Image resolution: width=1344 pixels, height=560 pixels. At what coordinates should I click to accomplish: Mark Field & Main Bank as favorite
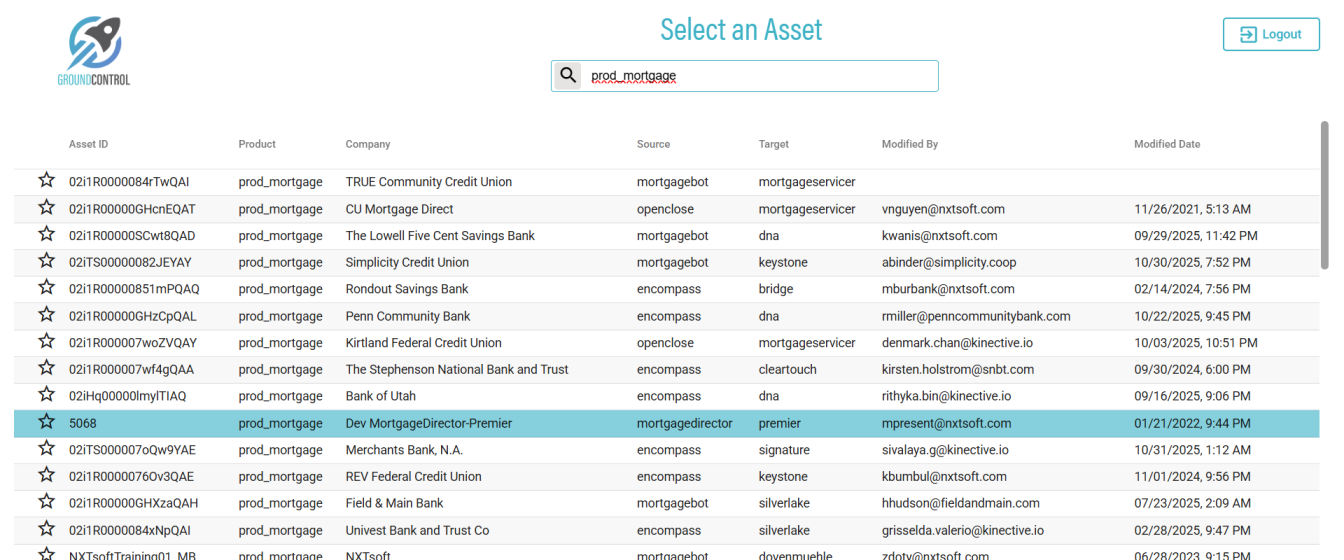(x=46, y=502)
